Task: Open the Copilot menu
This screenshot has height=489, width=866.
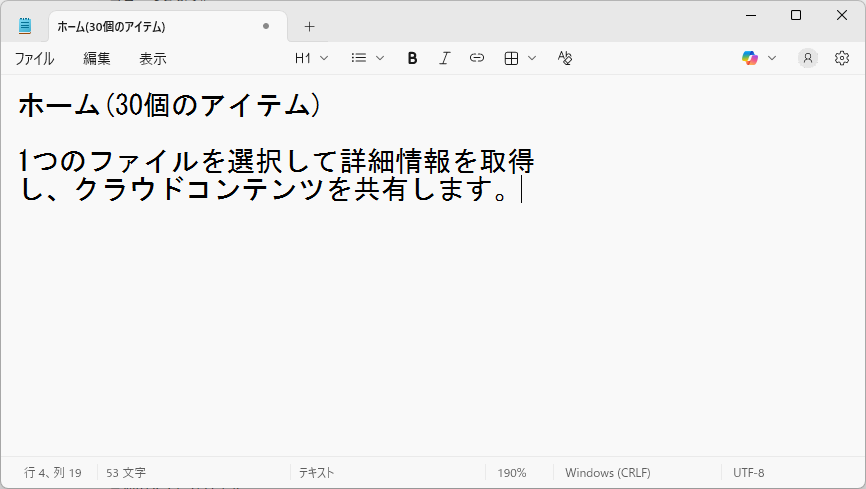Action: click(x=759, y=58)
